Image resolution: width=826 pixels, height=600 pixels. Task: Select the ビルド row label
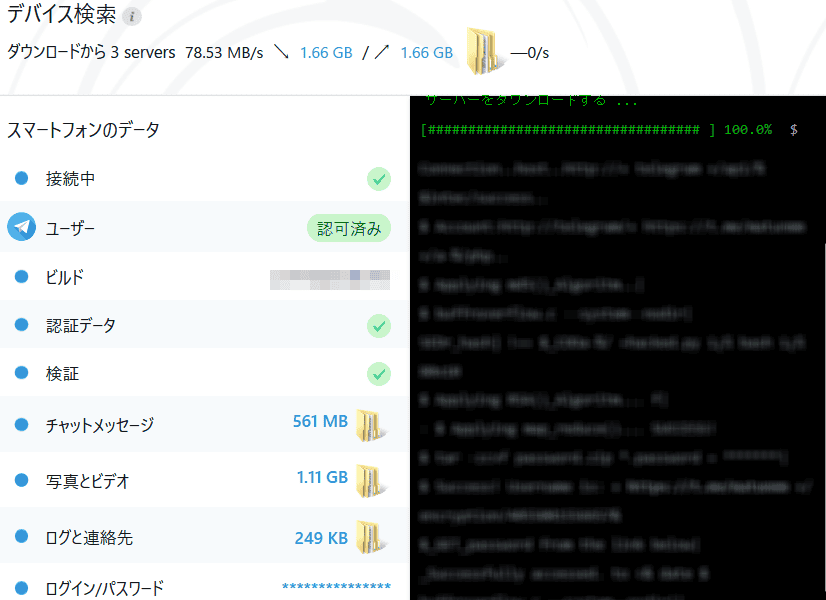click(x=64, y=277)
